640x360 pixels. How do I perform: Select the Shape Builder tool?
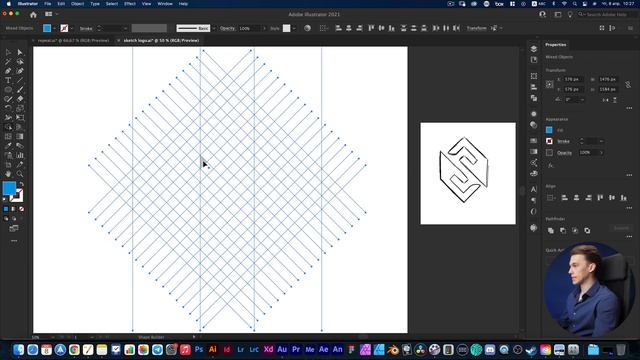click(8, 127)
